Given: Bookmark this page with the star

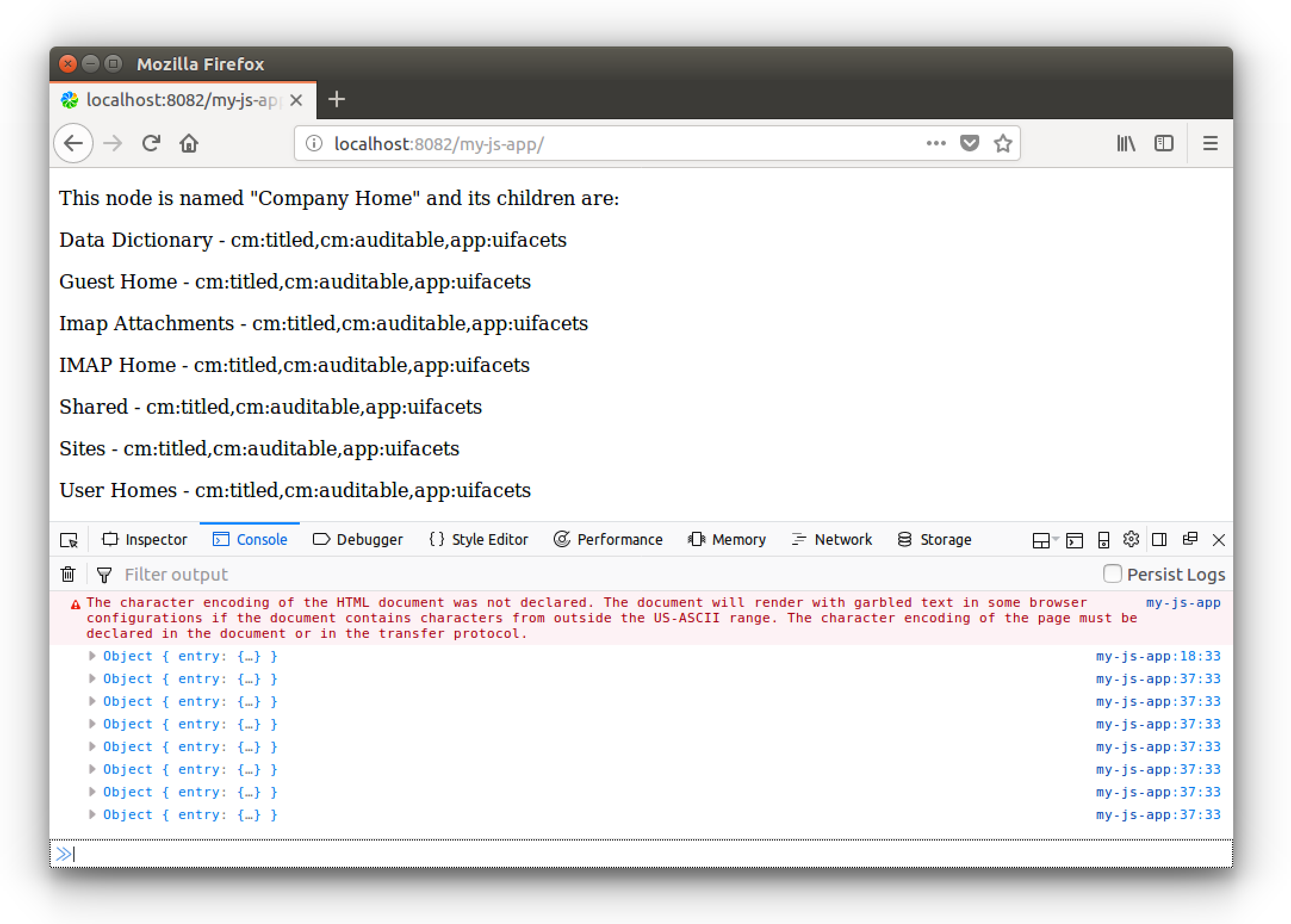Looking at the screenshot, I should [1003, 143].
